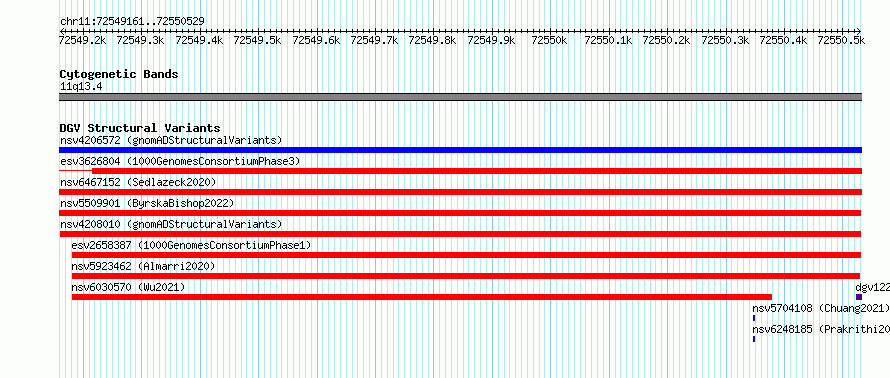Viewport: 890px width, 378px height.
Task: Click the 72550.5k ruler tick label
Action: click(x=841, y=40)
